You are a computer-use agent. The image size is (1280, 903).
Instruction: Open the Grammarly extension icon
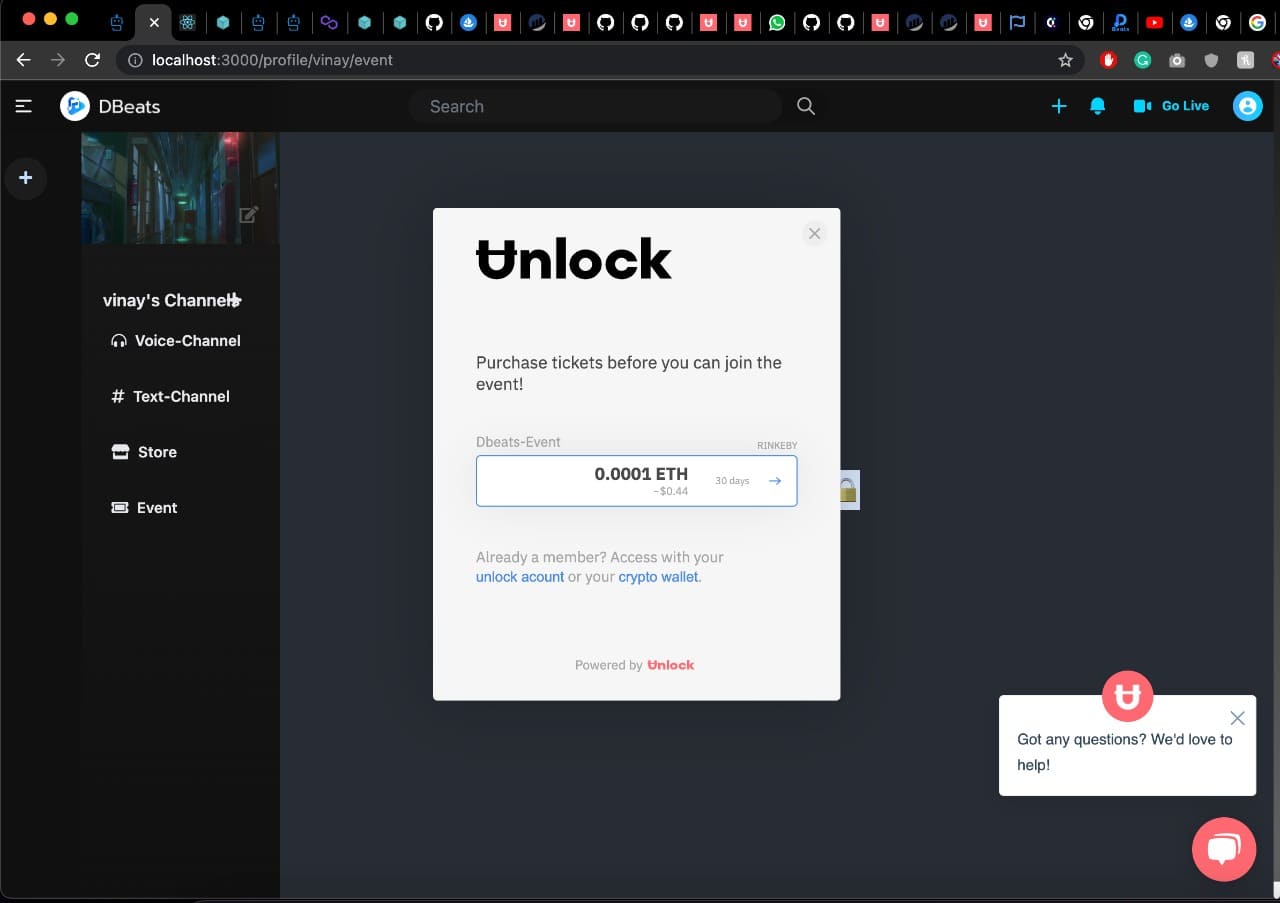1143,60
